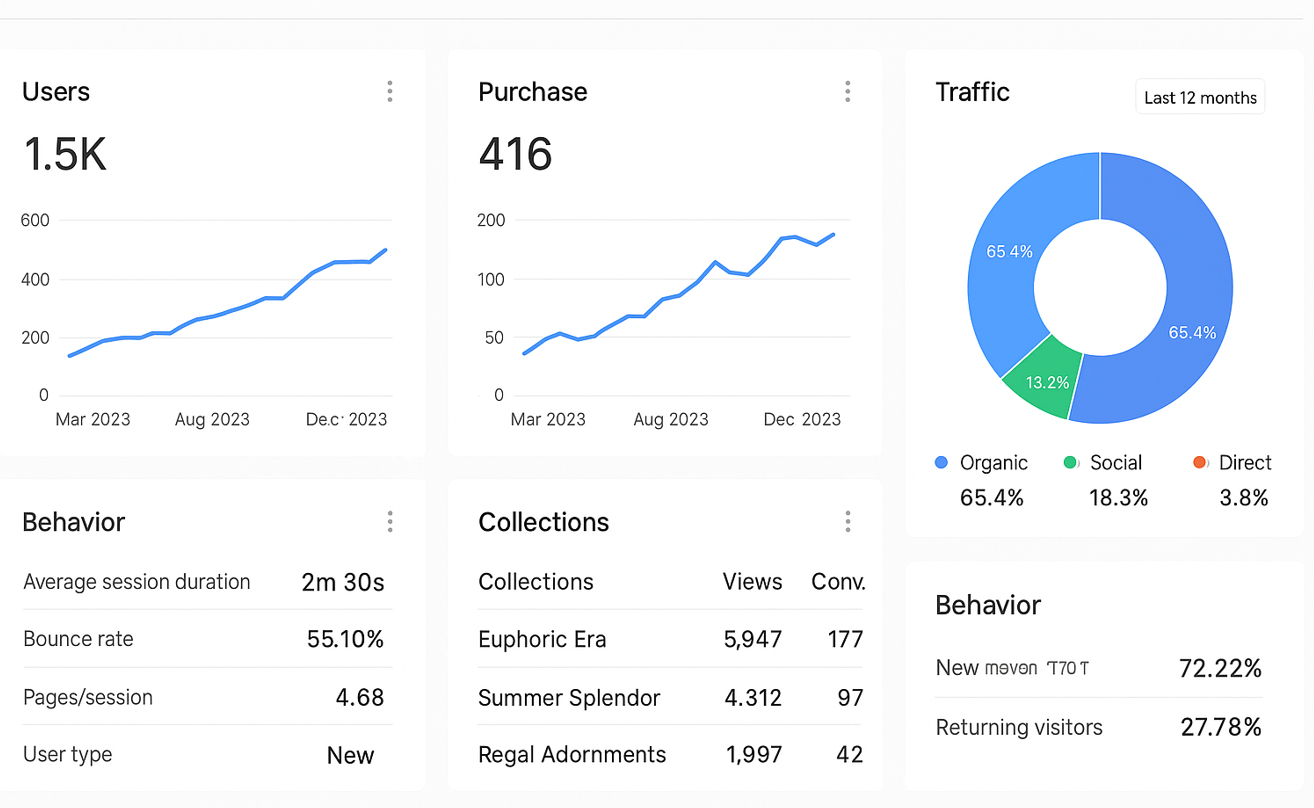
Task: Sort by the Views column header
Action: click(752, 582)
